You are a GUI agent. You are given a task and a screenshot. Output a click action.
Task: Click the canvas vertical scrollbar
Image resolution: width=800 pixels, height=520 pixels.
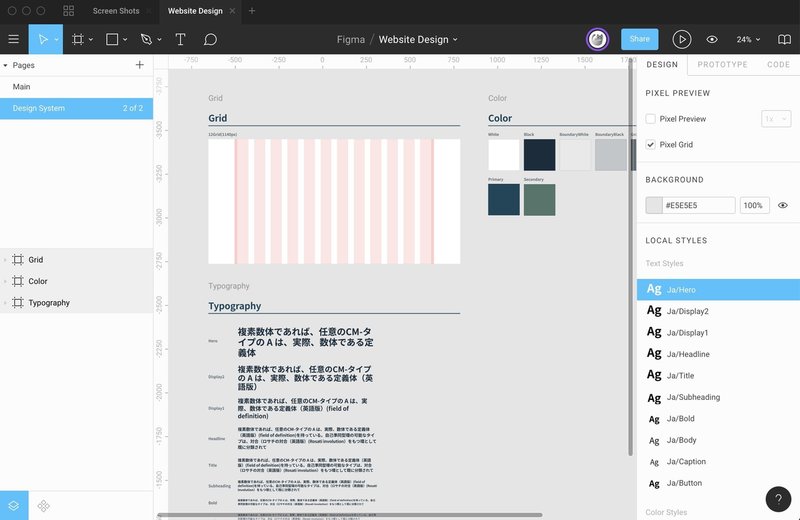click(631, 258)
